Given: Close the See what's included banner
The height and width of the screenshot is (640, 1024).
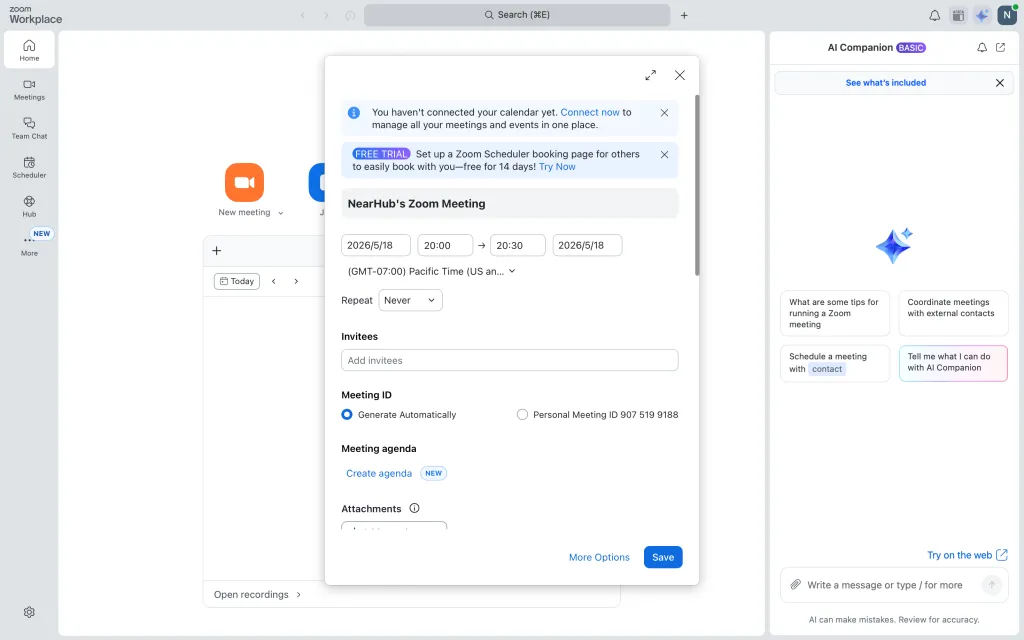Looking at the screenshot, I should (999, 83).
